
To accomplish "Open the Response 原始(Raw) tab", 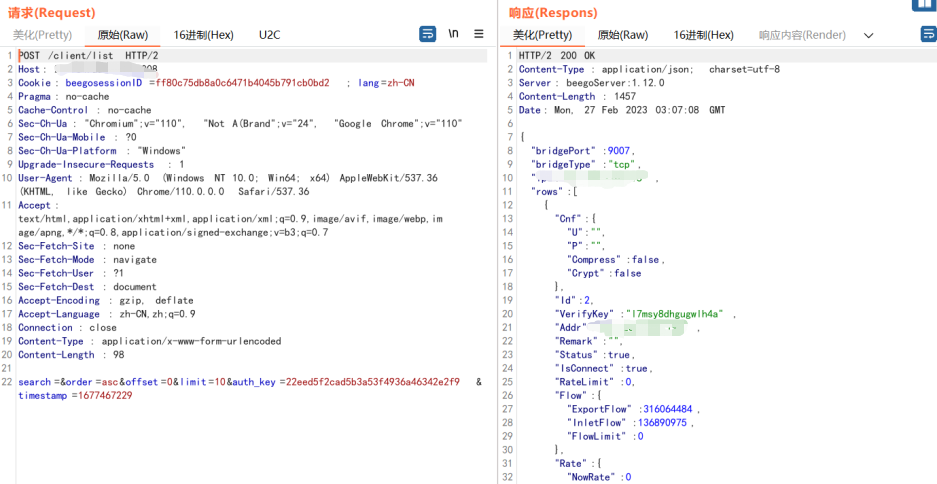I will tap(622, 35).
